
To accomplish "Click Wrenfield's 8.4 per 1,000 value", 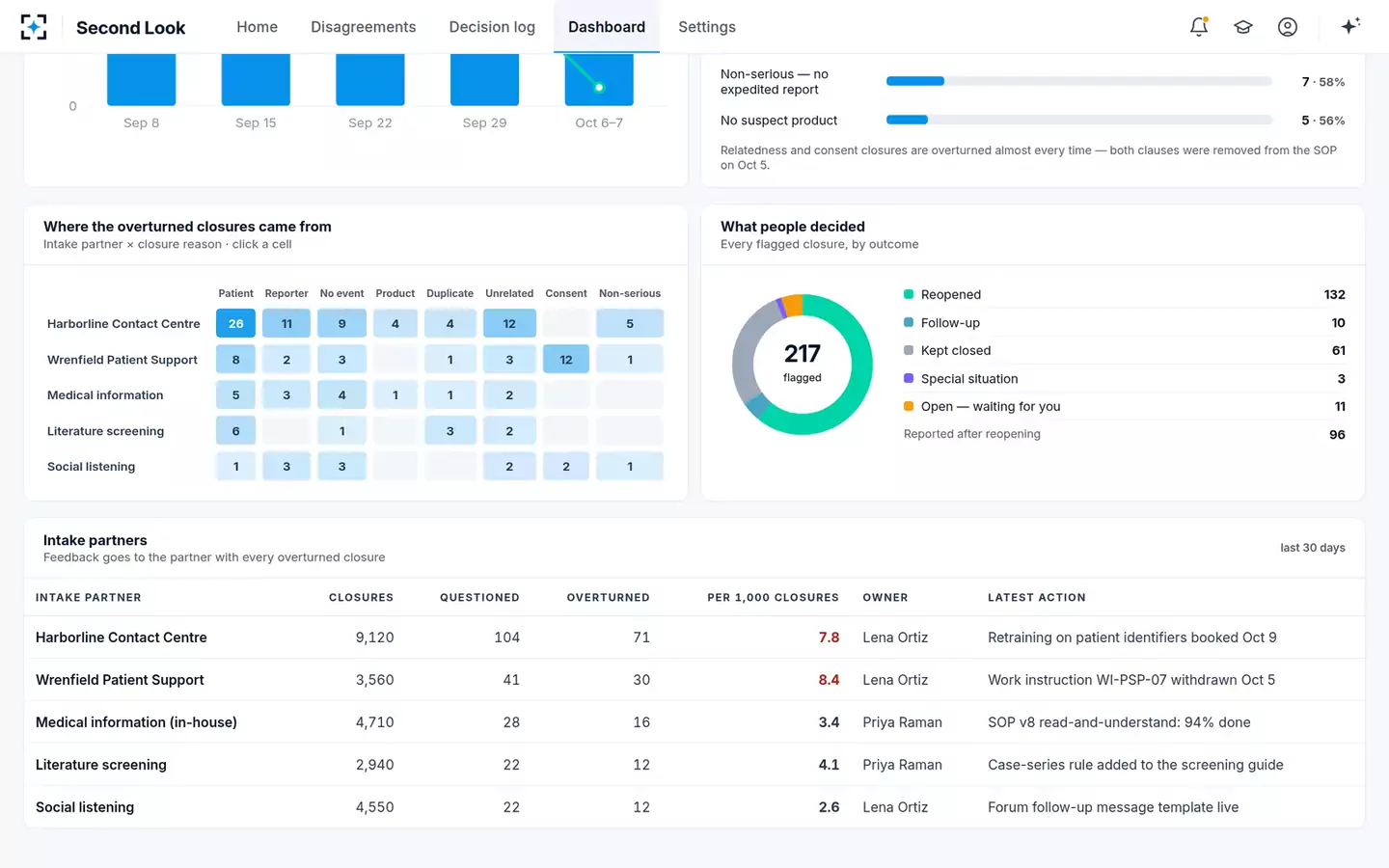I will (829, 680).
